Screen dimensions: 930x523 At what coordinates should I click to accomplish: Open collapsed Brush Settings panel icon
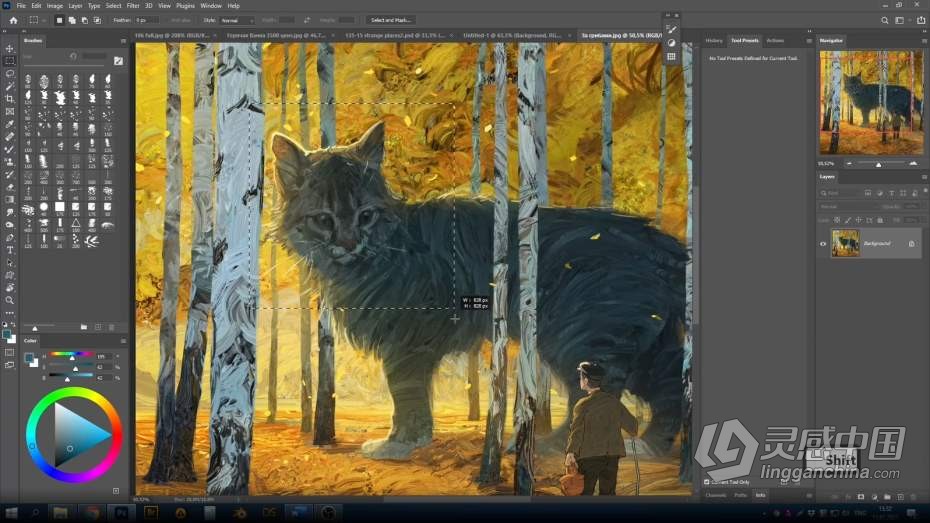(671, 29)
